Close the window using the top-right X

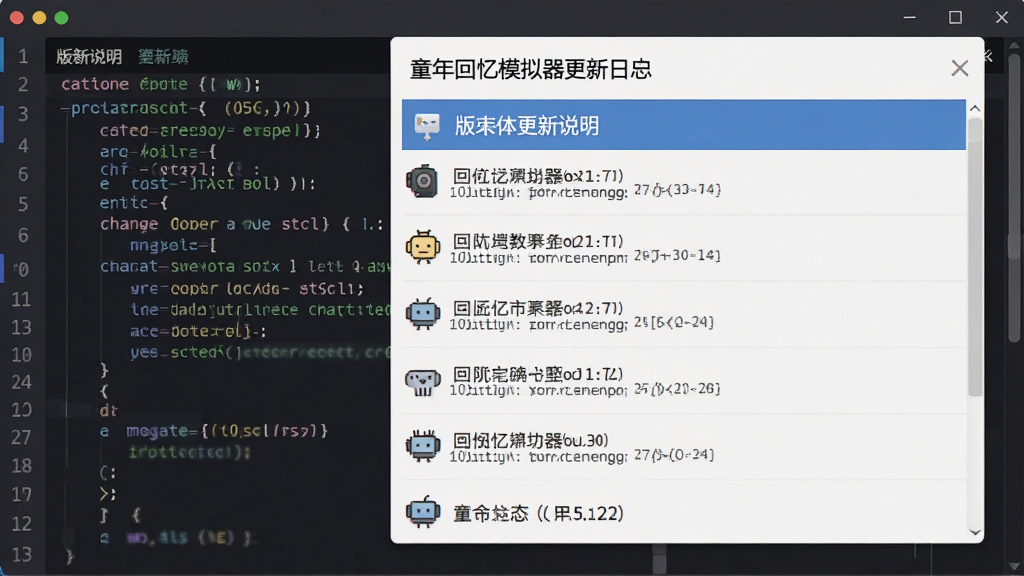click(1002, 18)
